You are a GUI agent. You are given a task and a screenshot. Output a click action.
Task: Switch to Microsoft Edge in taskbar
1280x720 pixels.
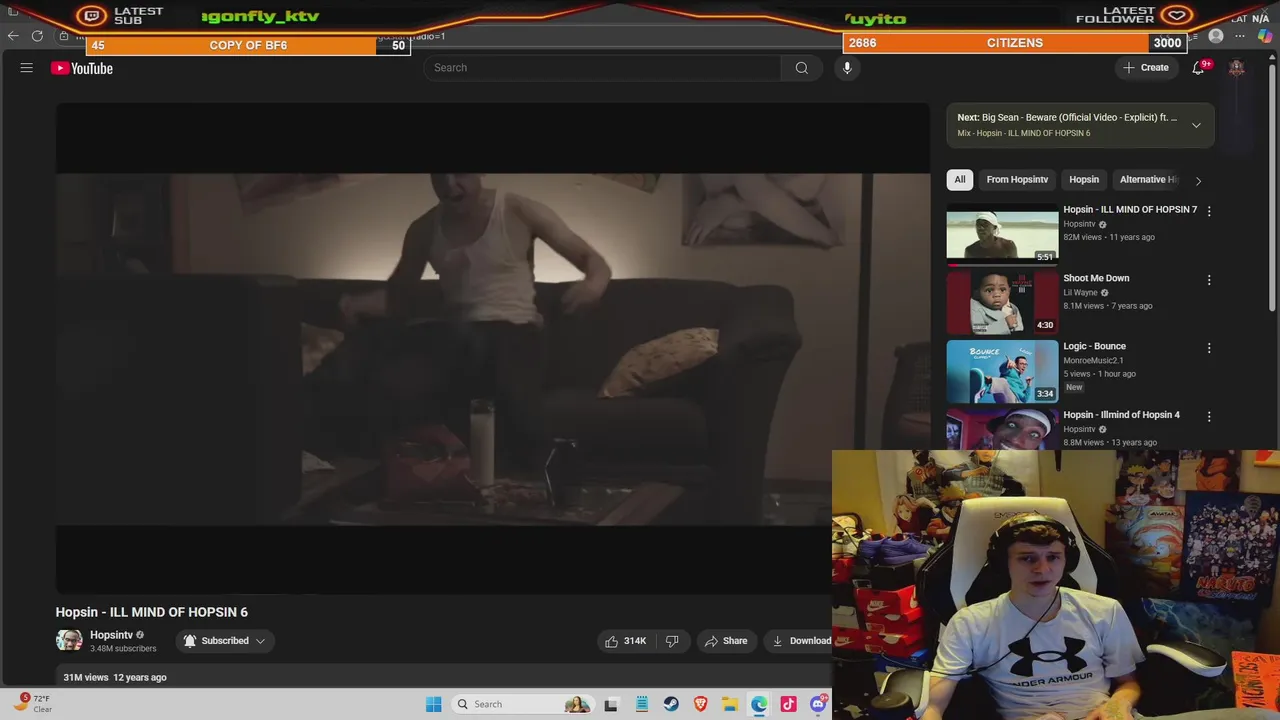[760, 704]
